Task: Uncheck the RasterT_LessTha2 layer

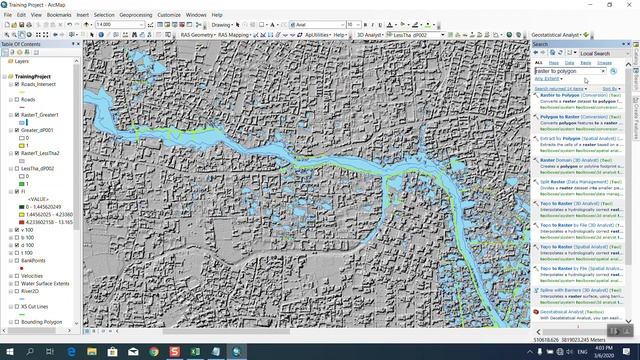Action: pos(17,153)
